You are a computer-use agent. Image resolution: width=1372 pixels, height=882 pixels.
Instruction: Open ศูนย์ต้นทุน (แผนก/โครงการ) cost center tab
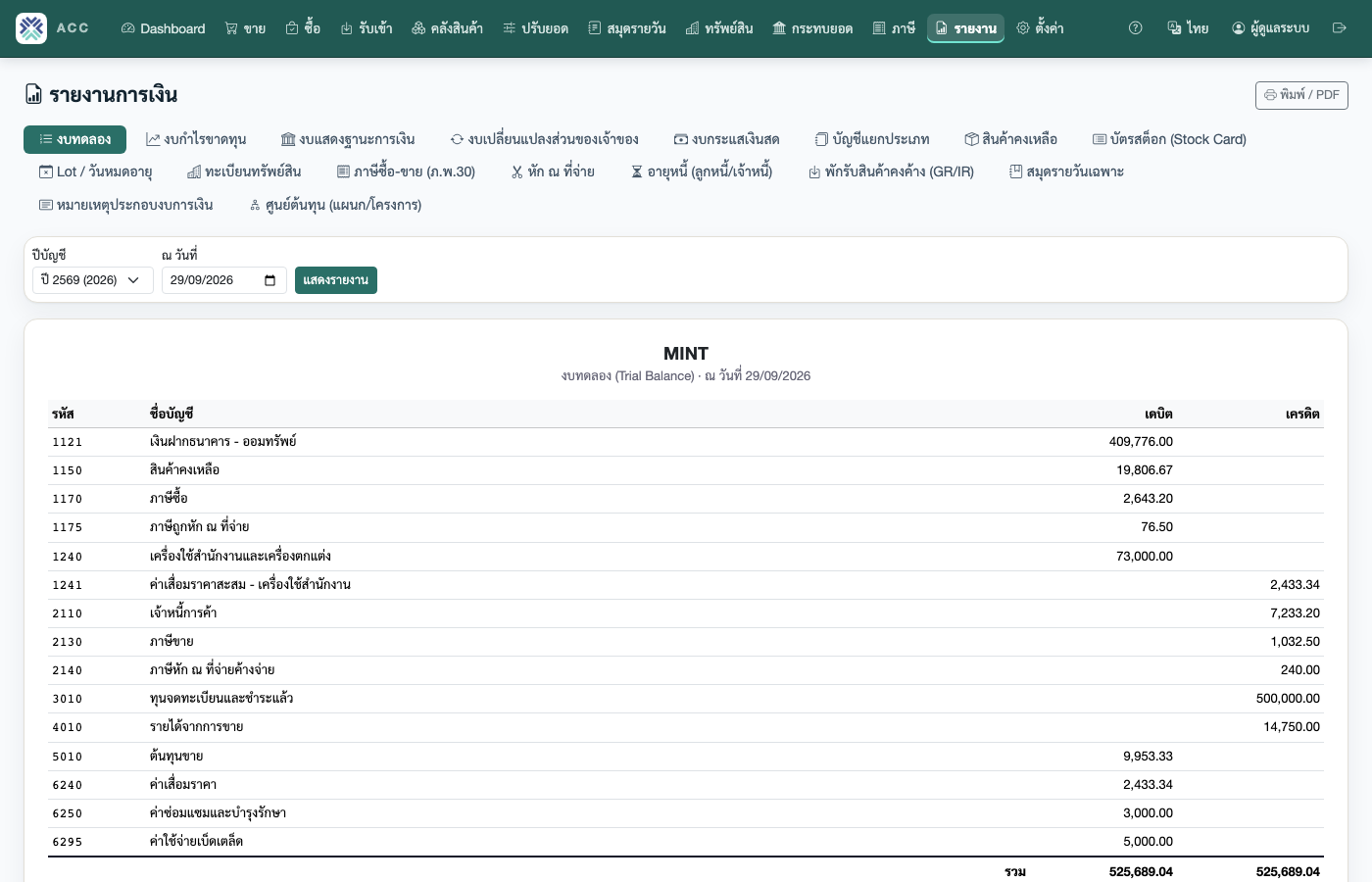pyautogui.click(x=335, y=205)
